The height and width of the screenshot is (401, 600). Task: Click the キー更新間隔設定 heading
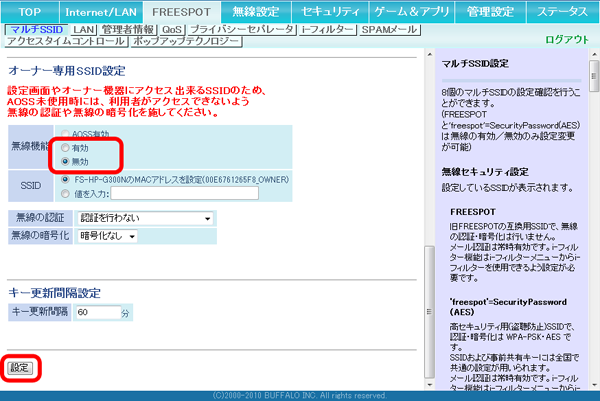[54, 293]
